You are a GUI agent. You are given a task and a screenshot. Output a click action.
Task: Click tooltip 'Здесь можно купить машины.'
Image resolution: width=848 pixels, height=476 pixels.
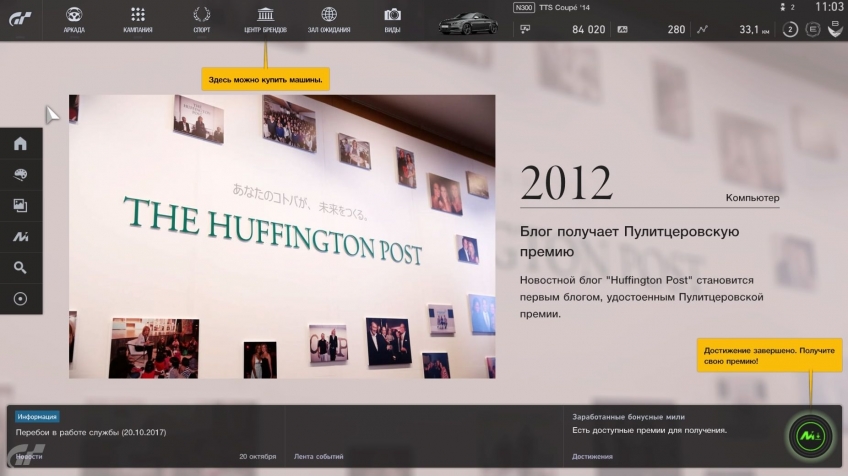coord(266,80)
